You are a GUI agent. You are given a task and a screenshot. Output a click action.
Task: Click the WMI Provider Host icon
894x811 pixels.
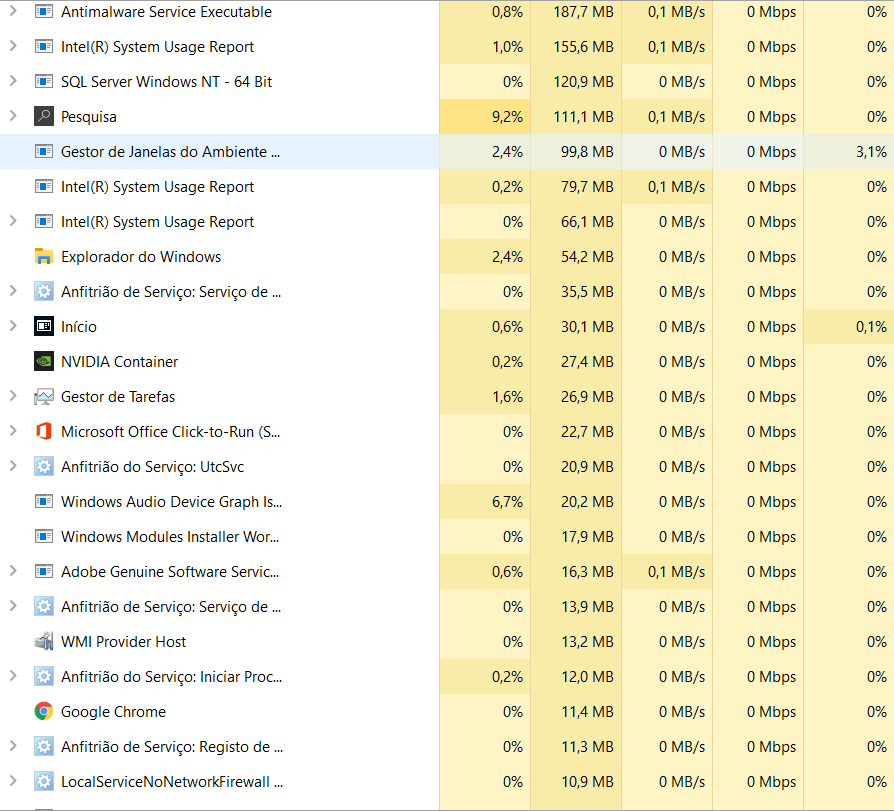point(44,642)
